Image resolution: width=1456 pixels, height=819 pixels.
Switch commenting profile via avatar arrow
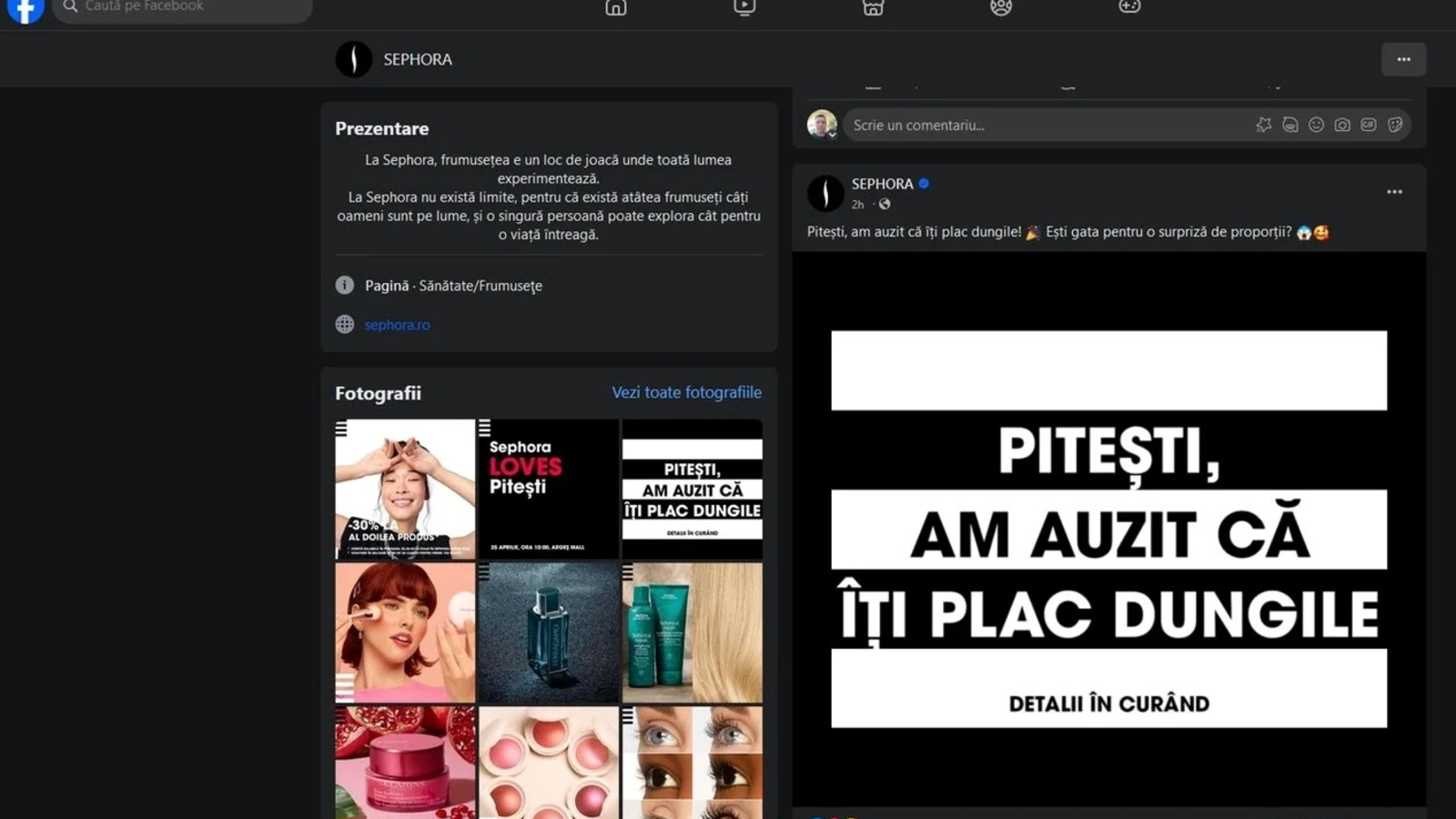(832, 134)
